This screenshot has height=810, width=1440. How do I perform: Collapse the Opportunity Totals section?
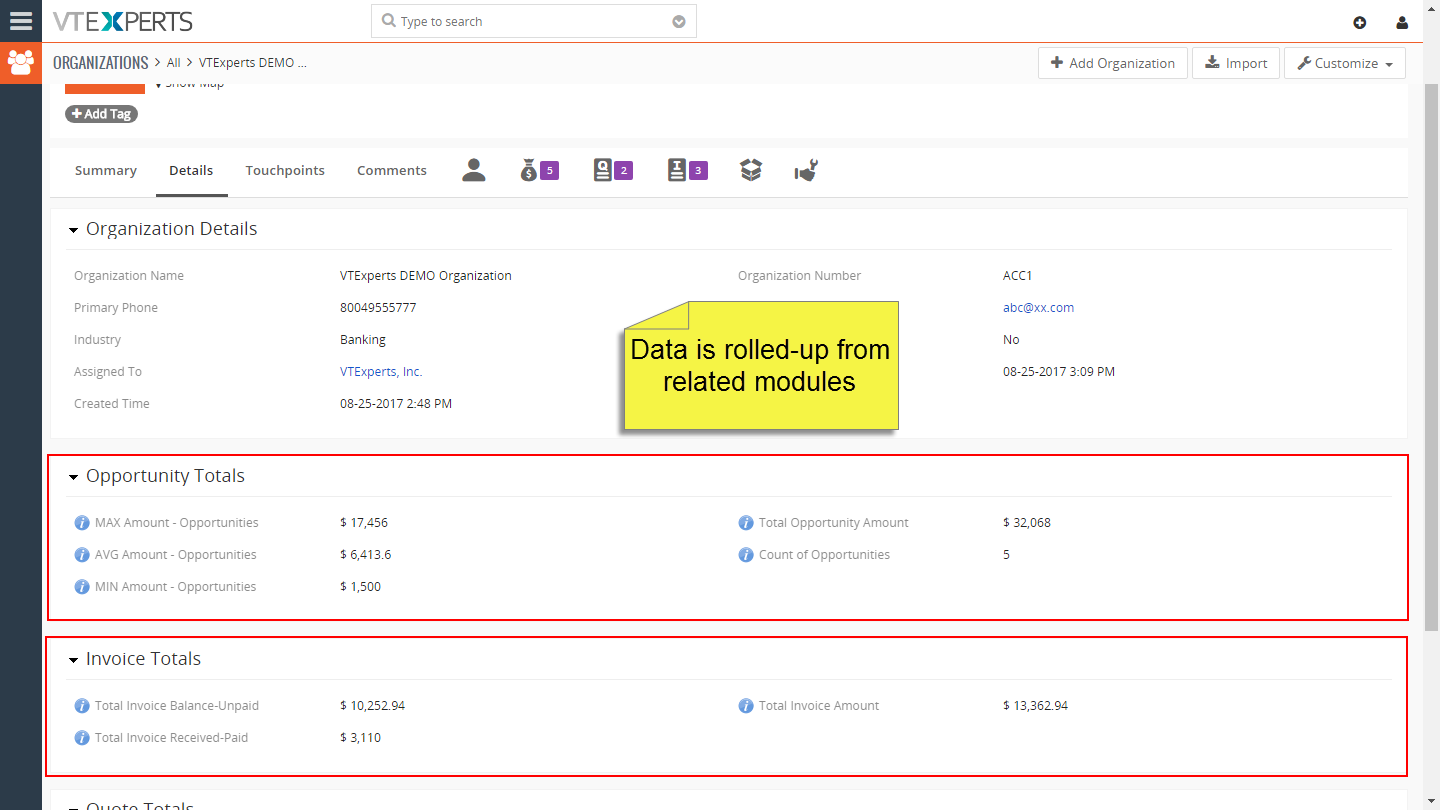(x=73, y=477)
